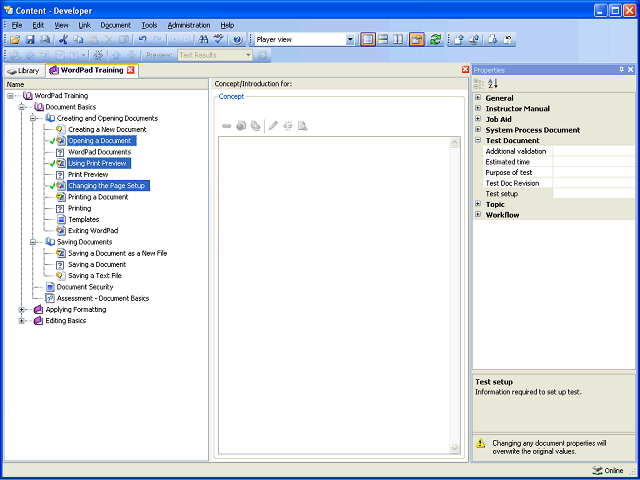Click the link chain icon in Concept pane
Viewport: 640px width, 480px height.
coord(227,126)
